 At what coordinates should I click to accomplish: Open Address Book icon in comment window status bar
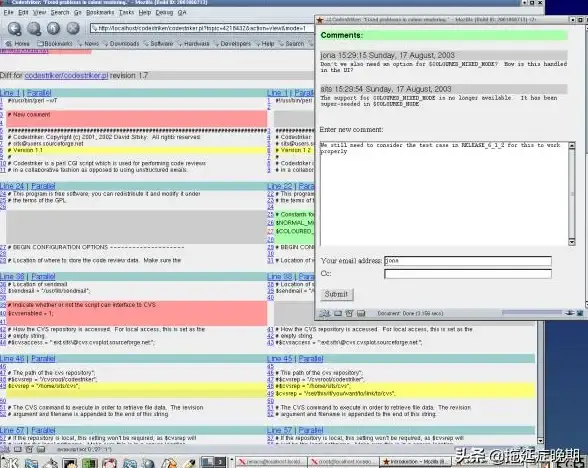click(361, 313)
